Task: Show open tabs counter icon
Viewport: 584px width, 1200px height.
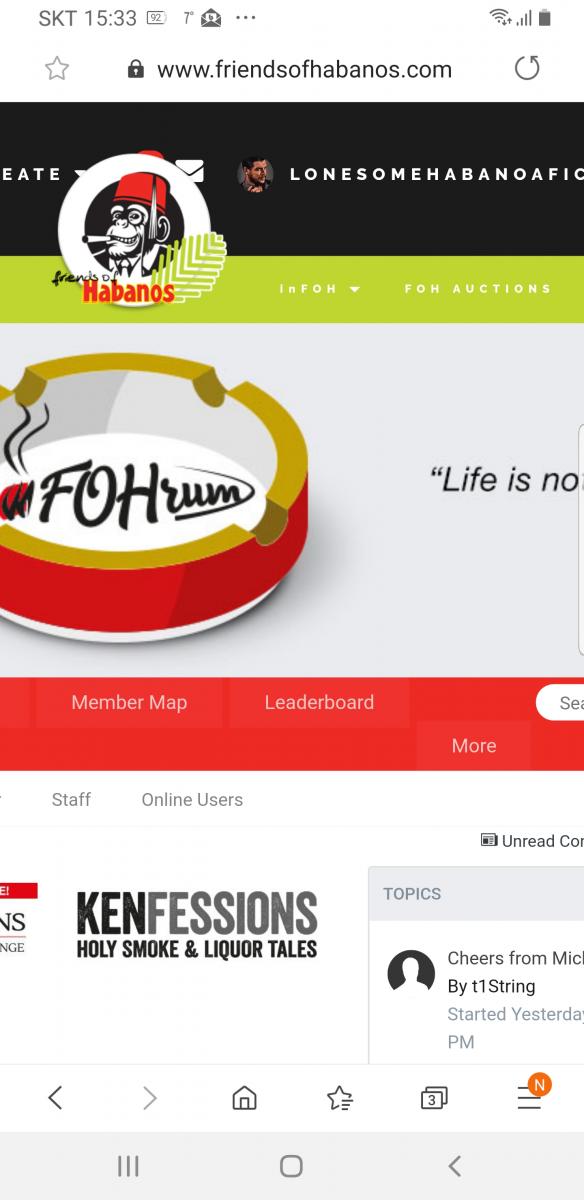Action: click(x=434, y=1098)
